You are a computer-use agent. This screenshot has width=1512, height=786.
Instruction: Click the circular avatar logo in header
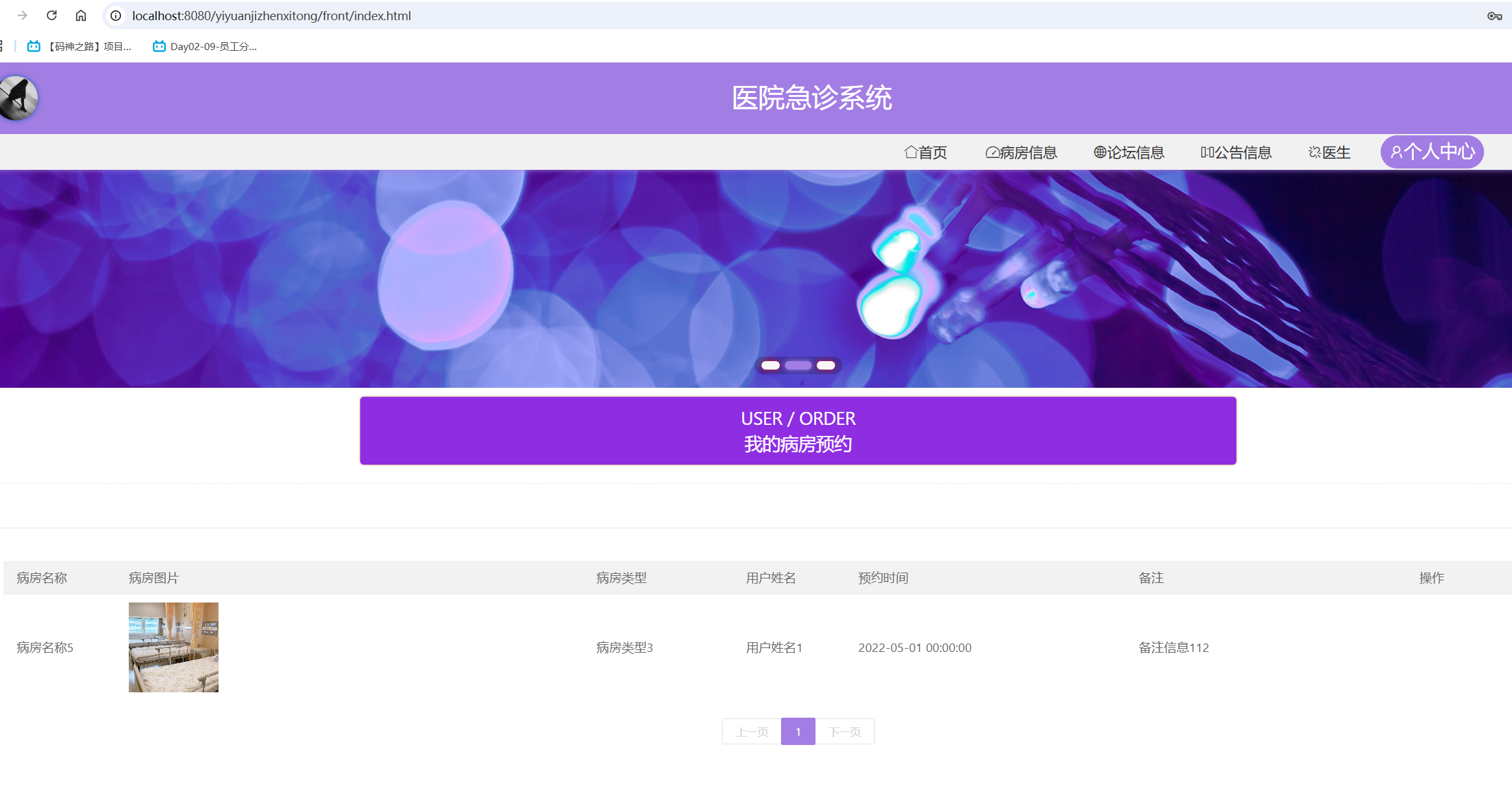18,98
